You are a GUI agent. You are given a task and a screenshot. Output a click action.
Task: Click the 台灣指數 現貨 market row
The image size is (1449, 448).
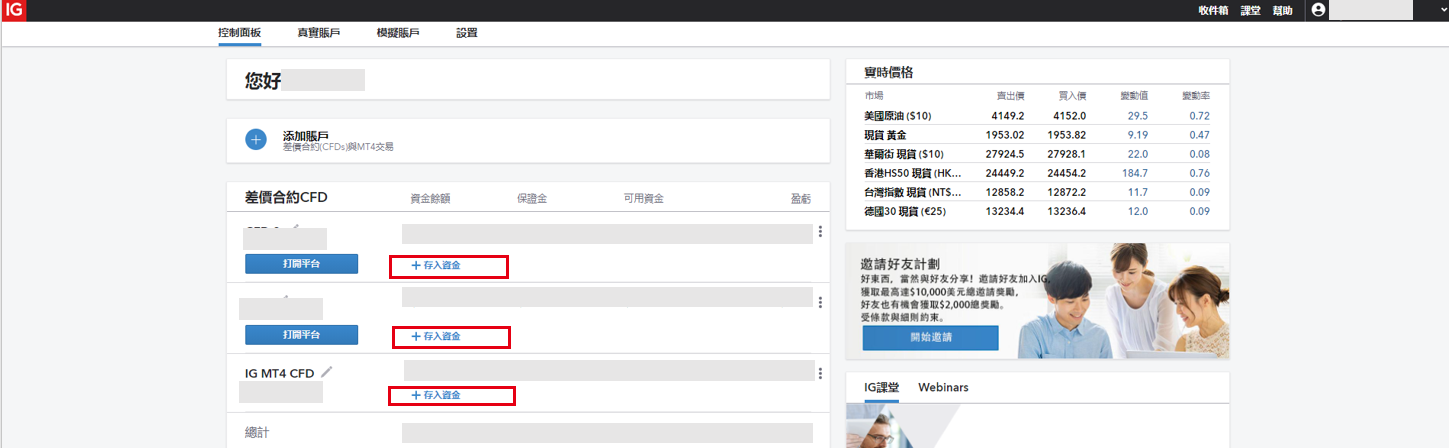point(1037,192)
